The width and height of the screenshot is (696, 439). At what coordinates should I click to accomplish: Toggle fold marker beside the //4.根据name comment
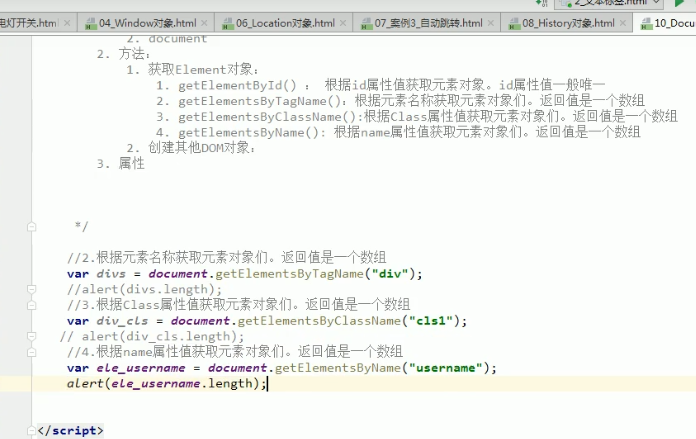click(32, 352)
